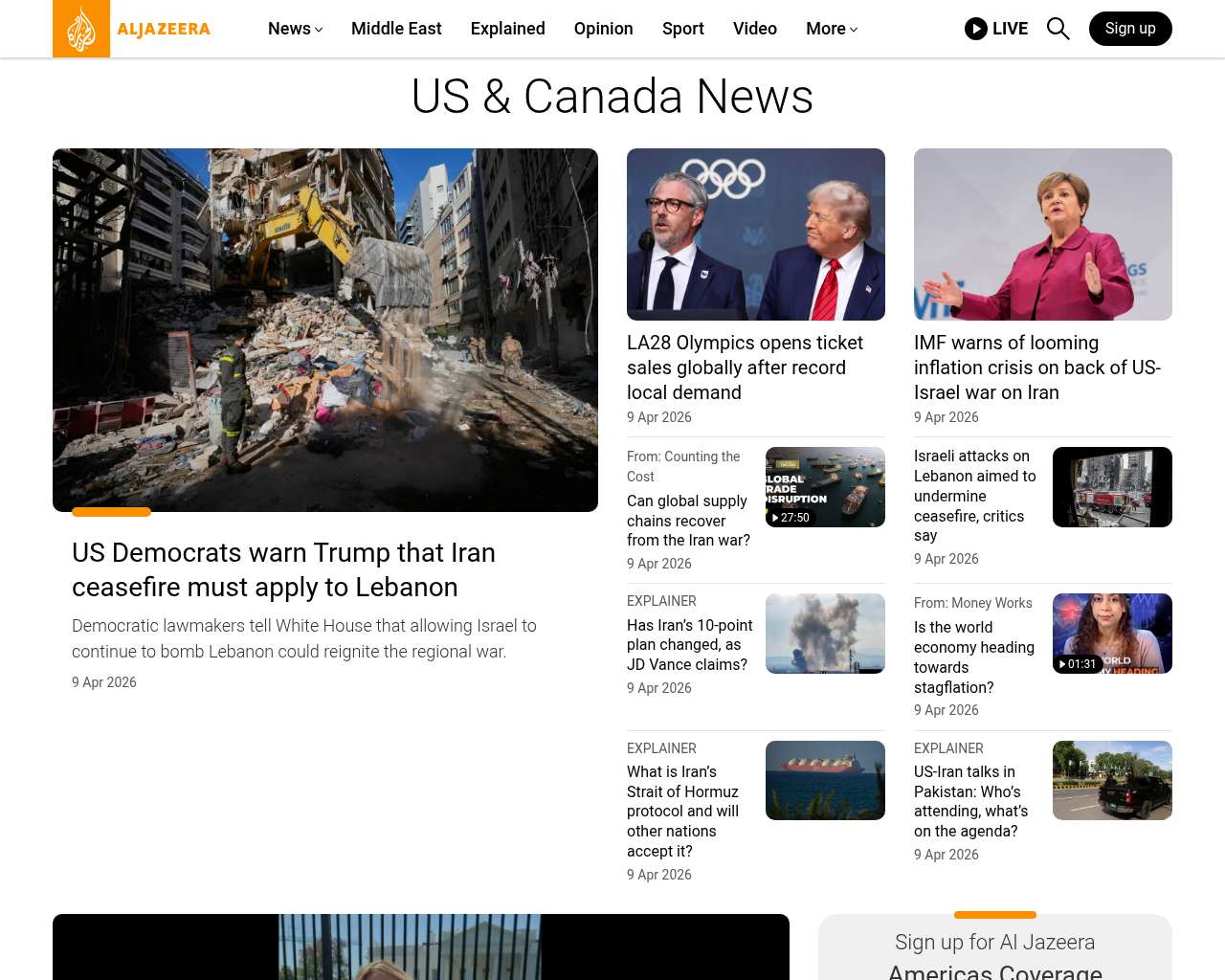
Task: Click the Sign up button
Action: (x=1130, y=29)
